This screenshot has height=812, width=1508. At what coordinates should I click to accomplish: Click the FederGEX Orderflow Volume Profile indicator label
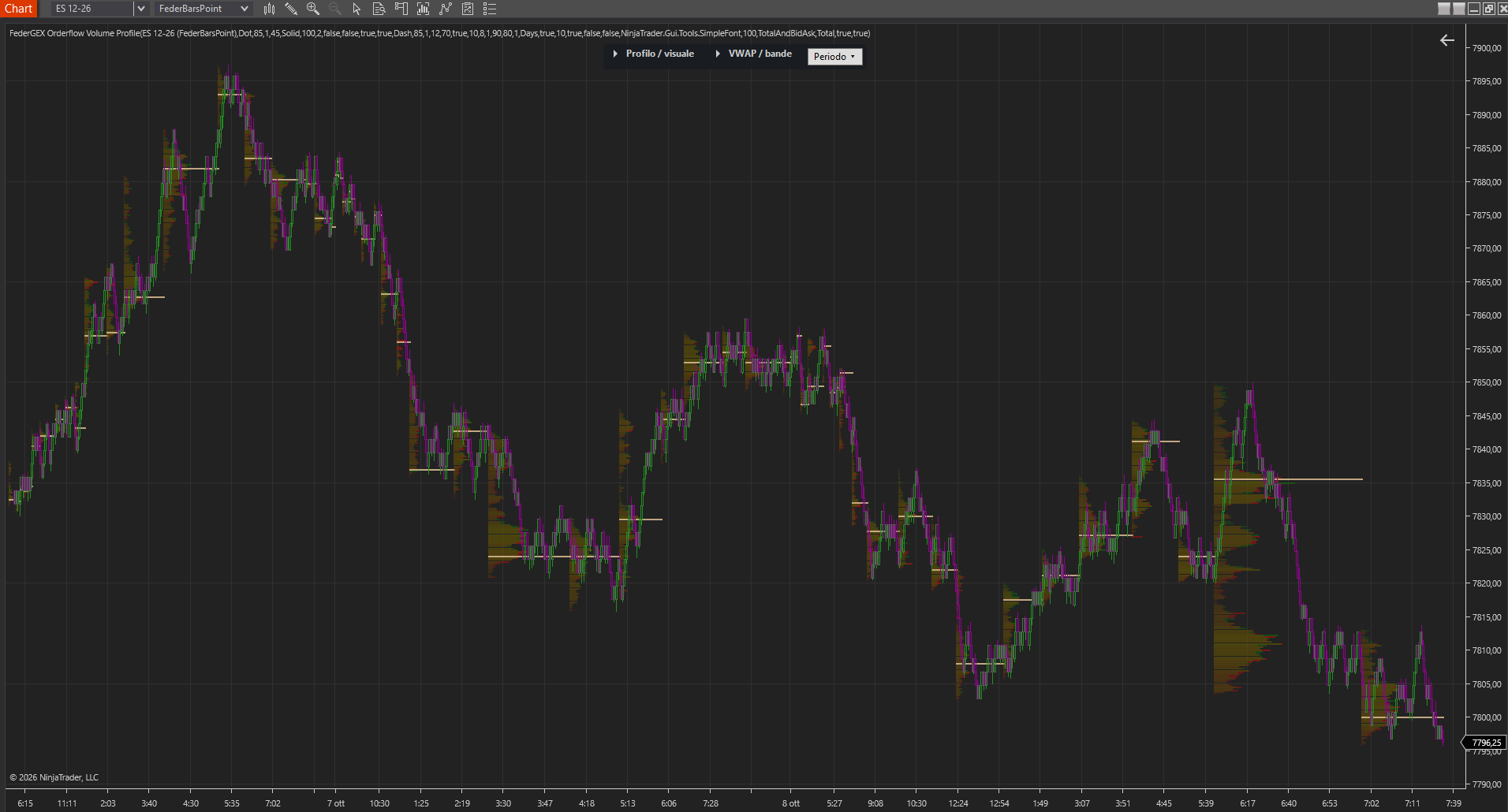click(439, 33)
